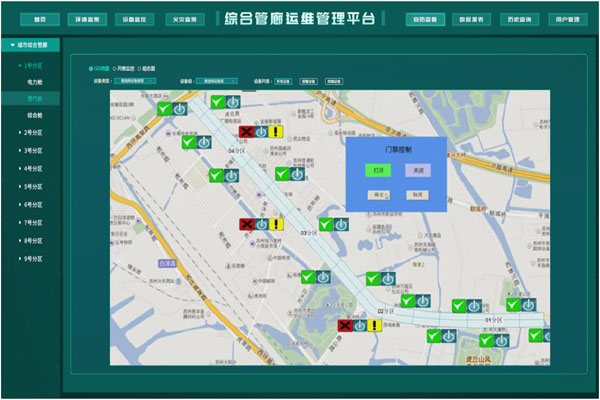Click the yellow warning icon near 04分区
This screenshot has width=600, height=400.
276,131
